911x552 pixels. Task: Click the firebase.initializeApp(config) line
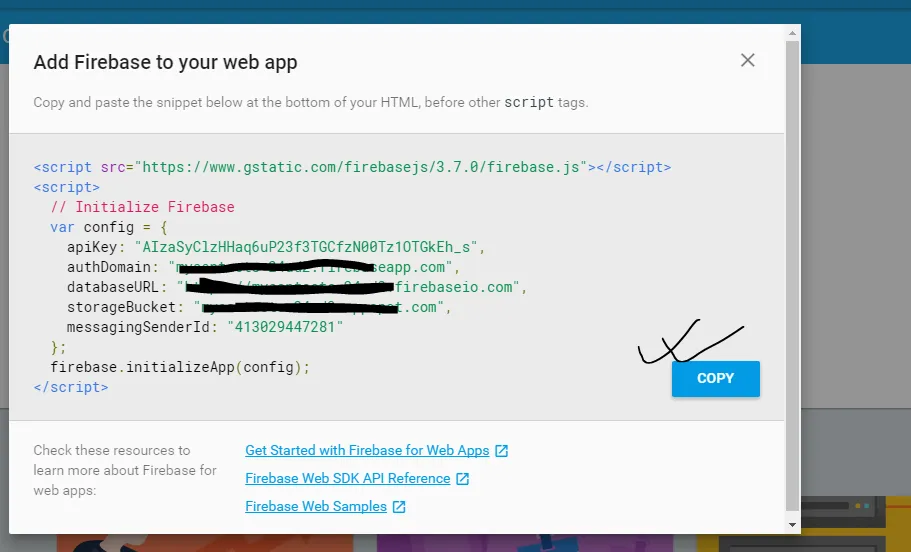[180, 367]
